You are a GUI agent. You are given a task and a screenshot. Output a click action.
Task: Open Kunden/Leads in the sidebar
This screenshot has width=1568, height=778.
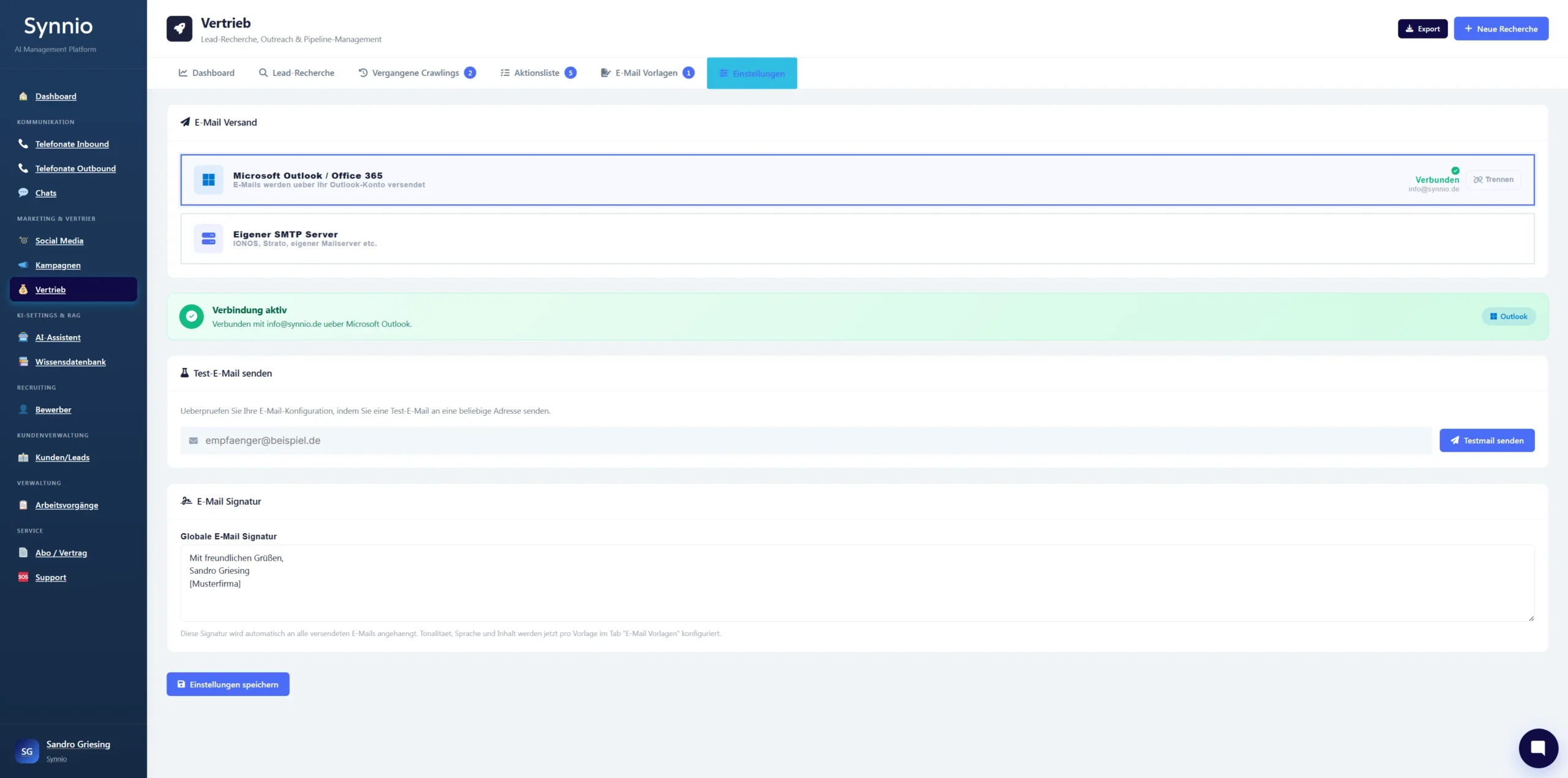click(x=62, y=457)
